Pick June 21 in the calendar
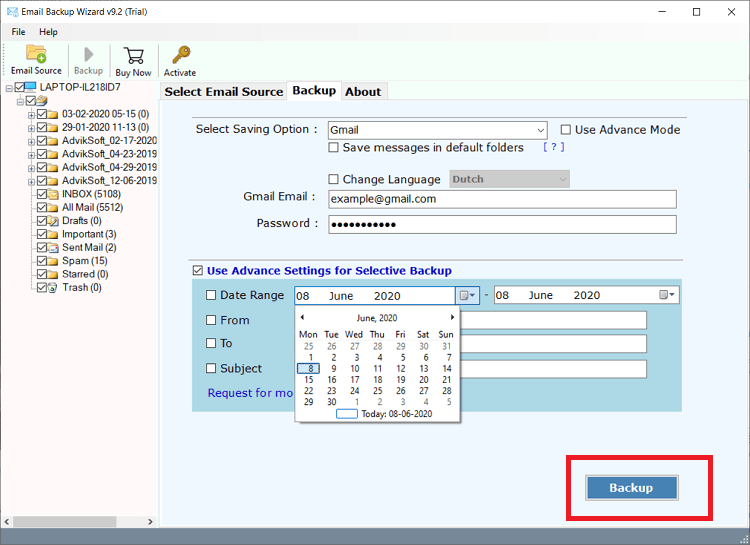The width and height of the screenshot is (750, 545). 447,379
